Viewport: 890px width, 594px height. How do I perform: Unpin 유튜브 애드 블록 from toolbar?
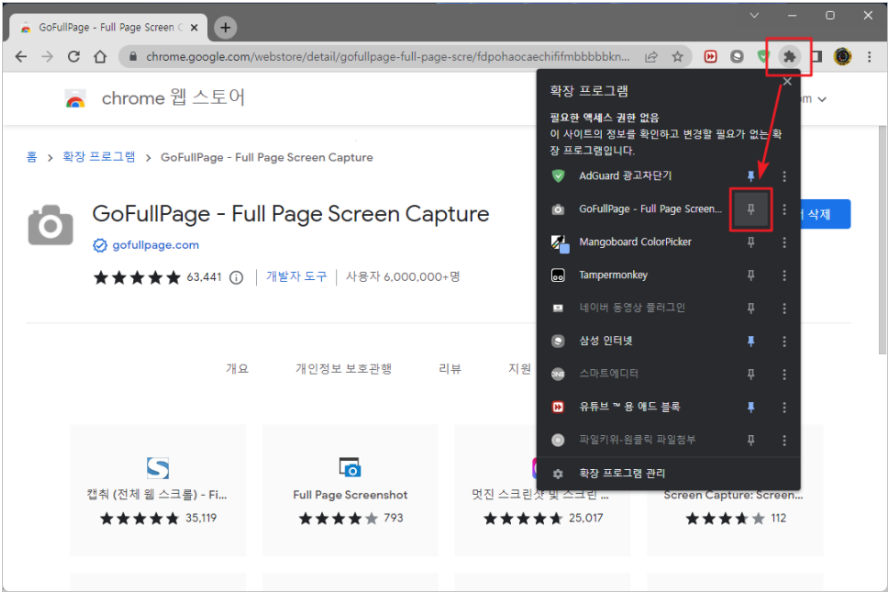click(x=750, y=407)
